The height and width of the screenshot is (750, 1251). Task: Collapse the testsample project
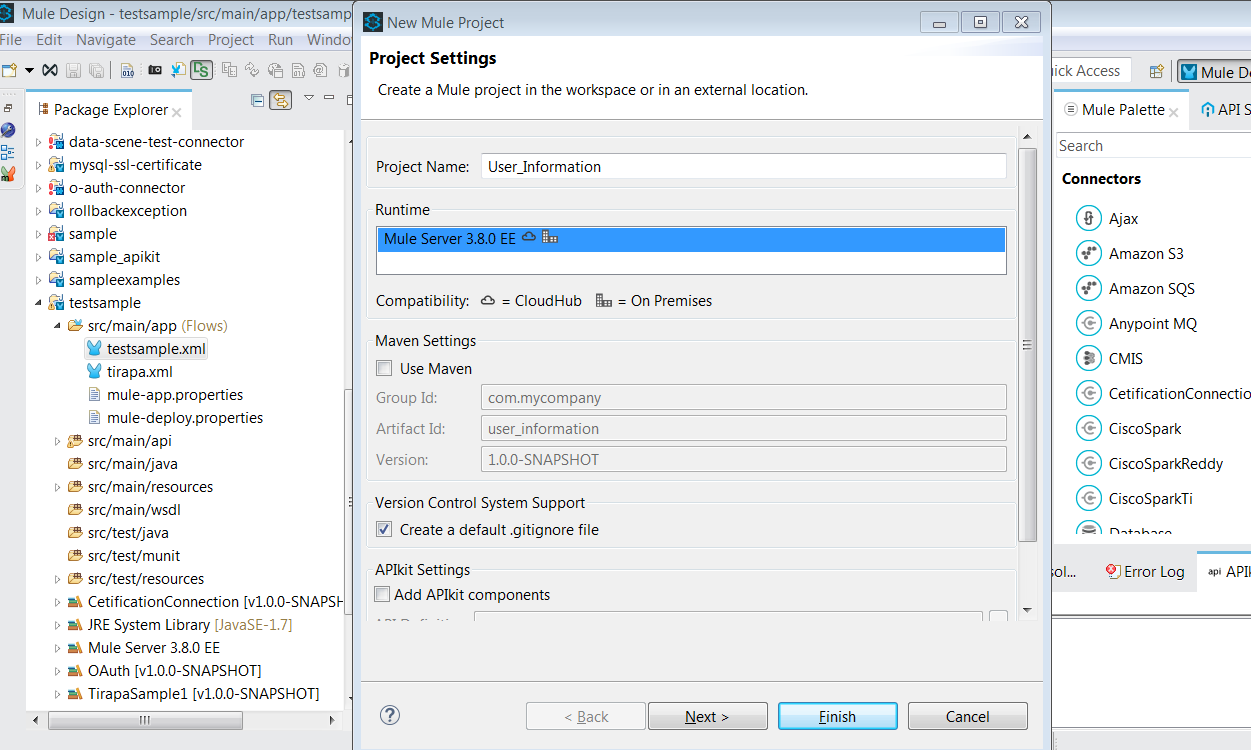pos(39,304)
